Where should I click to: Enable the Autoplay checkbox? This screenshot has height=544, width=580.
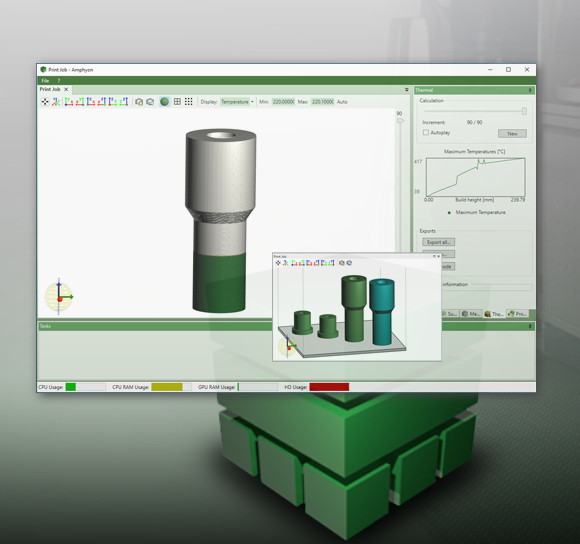pyautogui.click(x=426, y=132)
